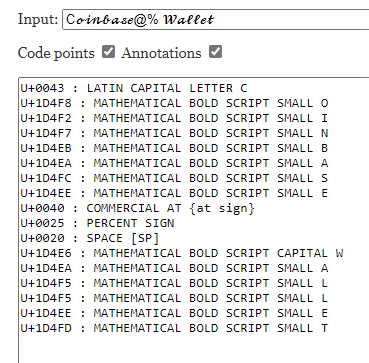Click the U+1D4F2 Bold Script Small I line

174,118
